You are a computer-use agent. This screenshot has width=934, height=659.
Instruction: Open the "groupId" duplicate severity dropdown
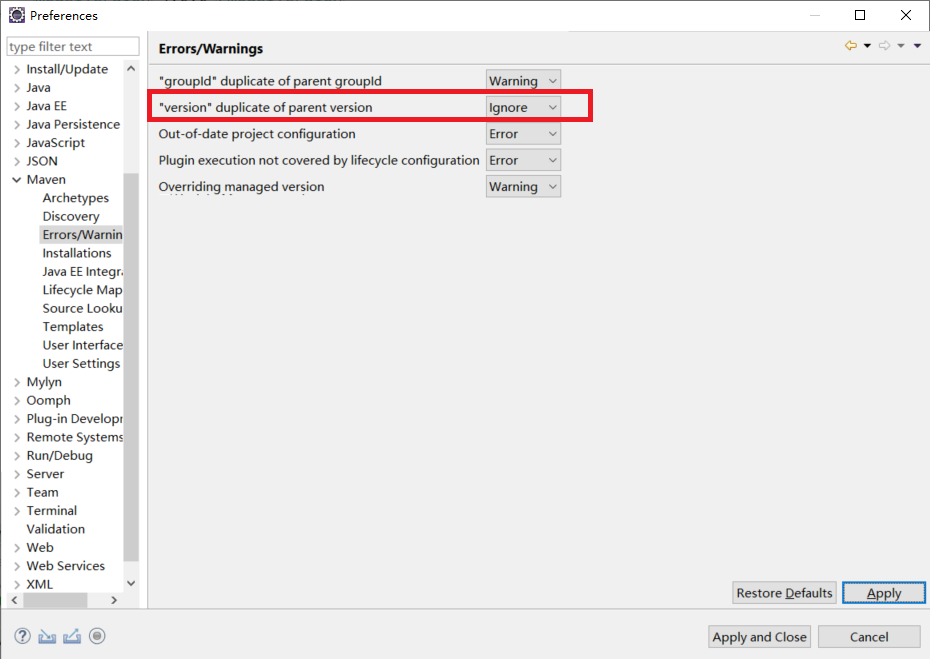(523, 81)
